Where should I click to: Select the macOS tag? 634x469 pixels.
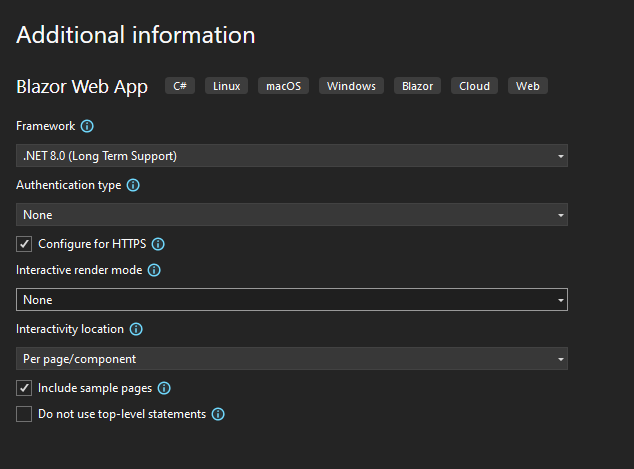point(283,86)
